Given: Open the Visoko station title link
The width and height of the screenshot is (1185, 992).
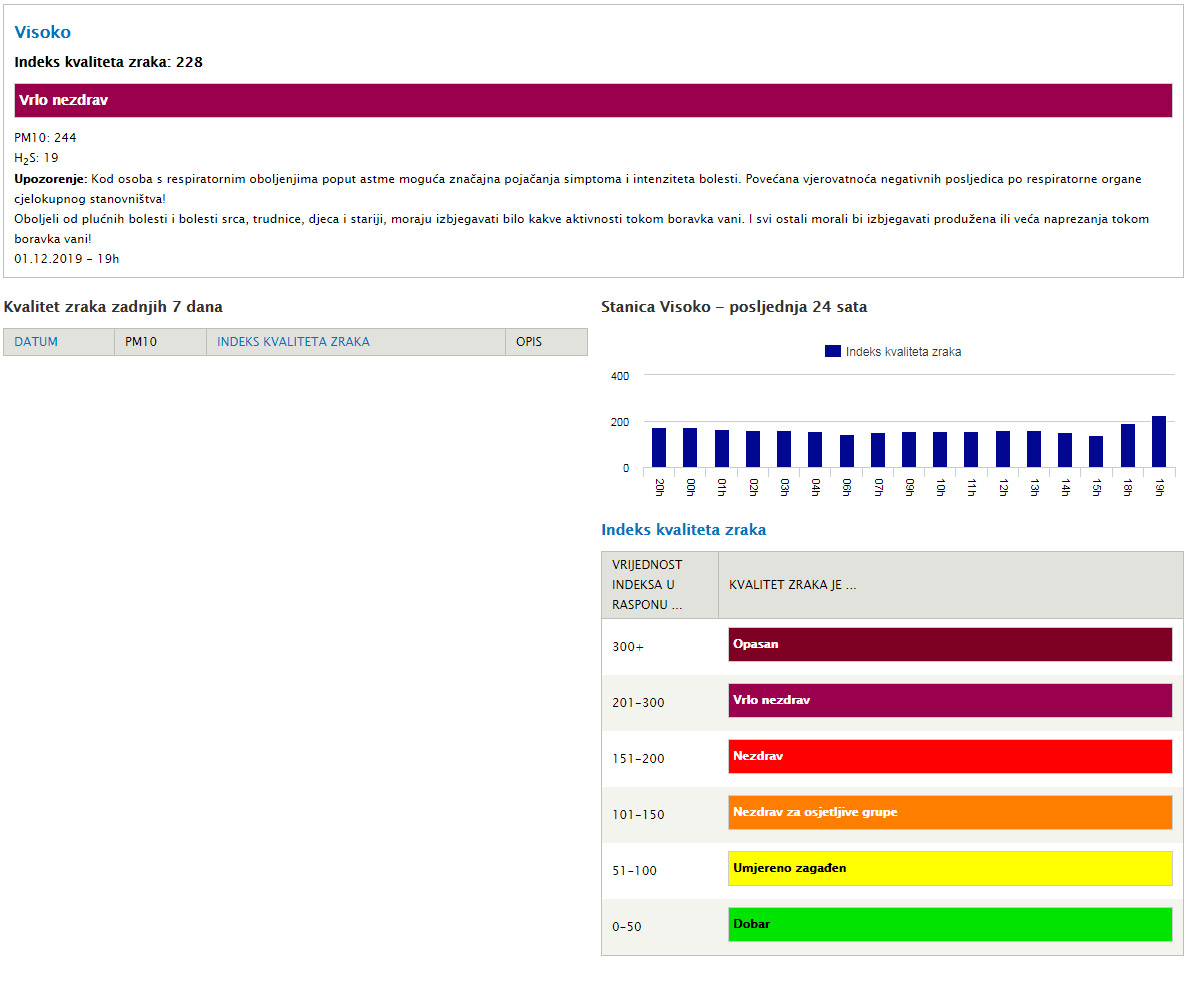Looking at the screenshot, I should coord(42,32).
